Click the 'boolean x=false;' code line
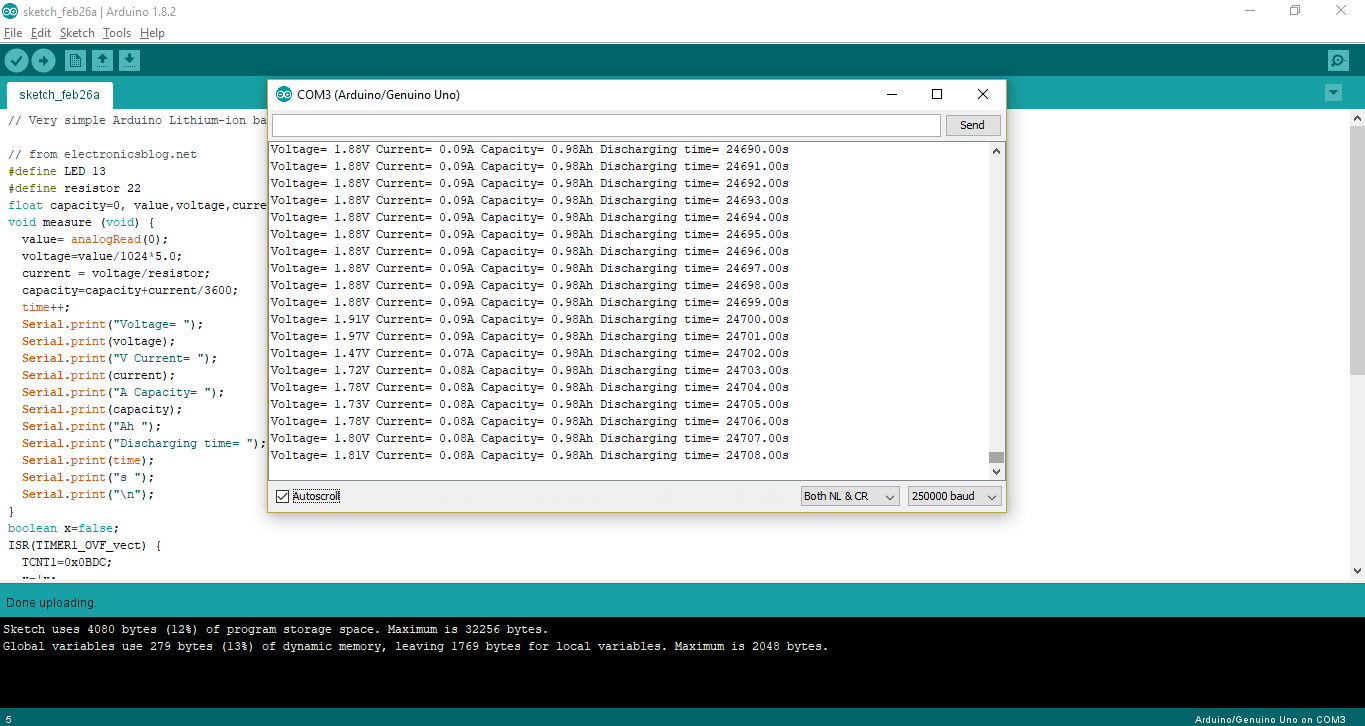The height and width of the screenshot is (726, 1365). point(64,528)
